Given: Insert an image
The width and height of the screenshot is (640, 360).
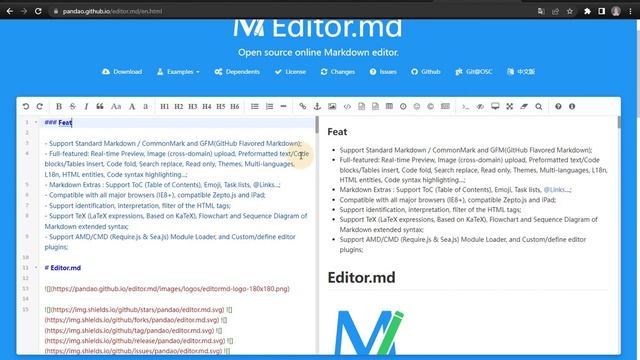Looking at the screenshot, I should tap(332, 107).
